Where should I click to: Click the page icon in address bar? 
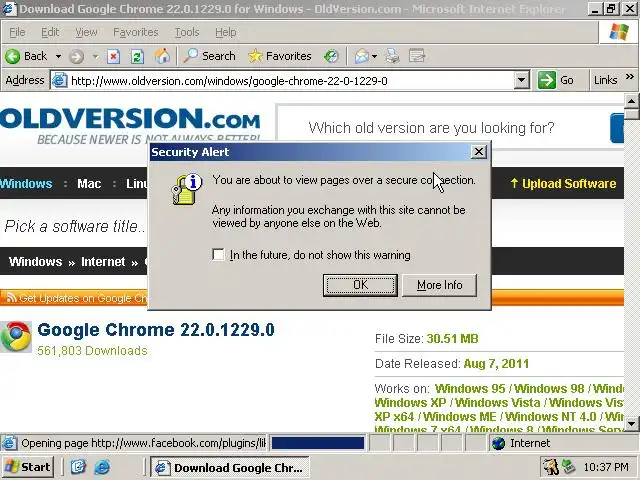(59, 80)
